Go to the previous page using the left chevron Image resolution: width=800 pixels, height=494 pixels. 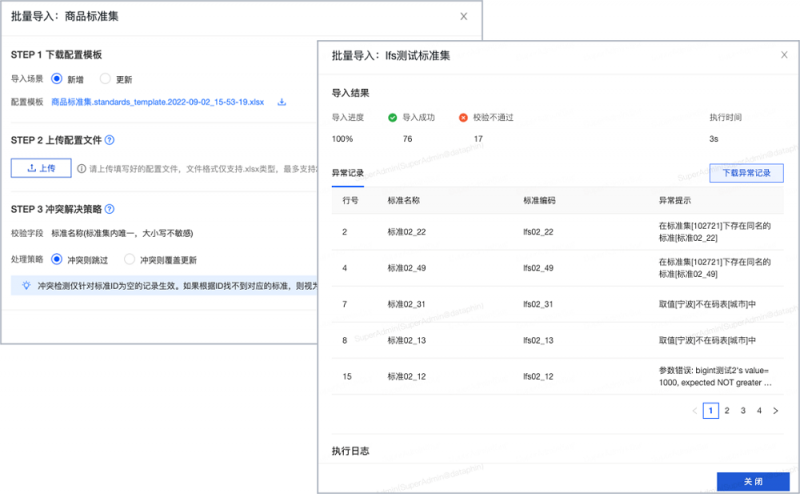(x=695, y=411)
